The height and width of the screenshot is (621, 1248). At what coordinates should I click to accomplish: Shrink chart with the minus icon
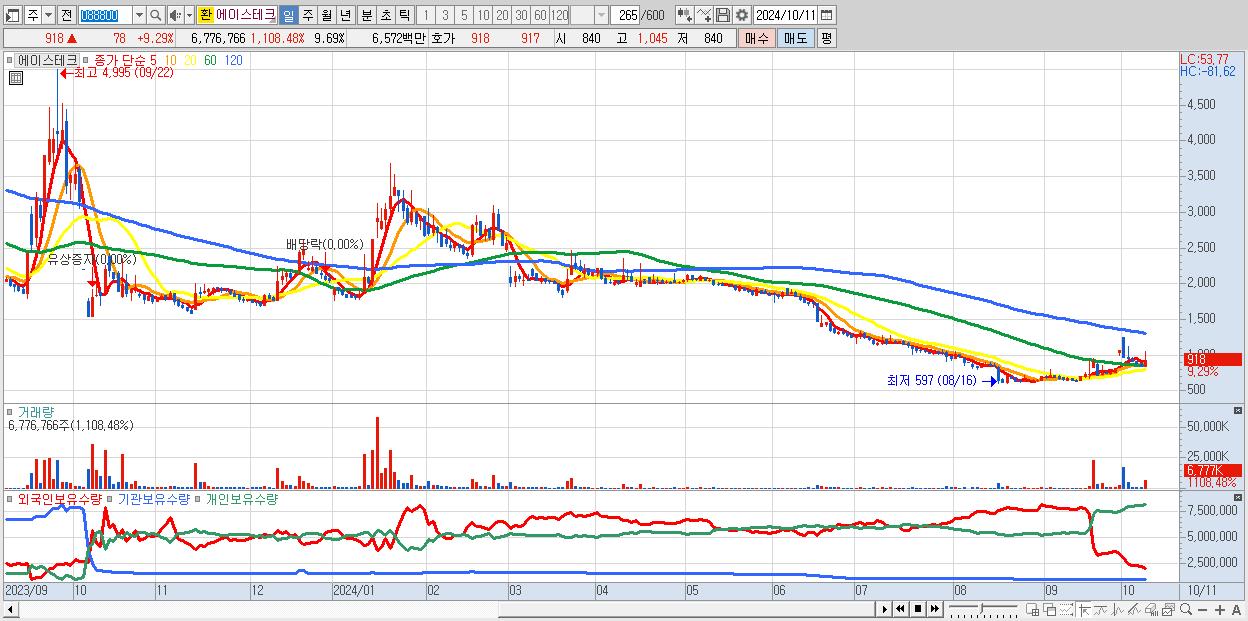1202,609
